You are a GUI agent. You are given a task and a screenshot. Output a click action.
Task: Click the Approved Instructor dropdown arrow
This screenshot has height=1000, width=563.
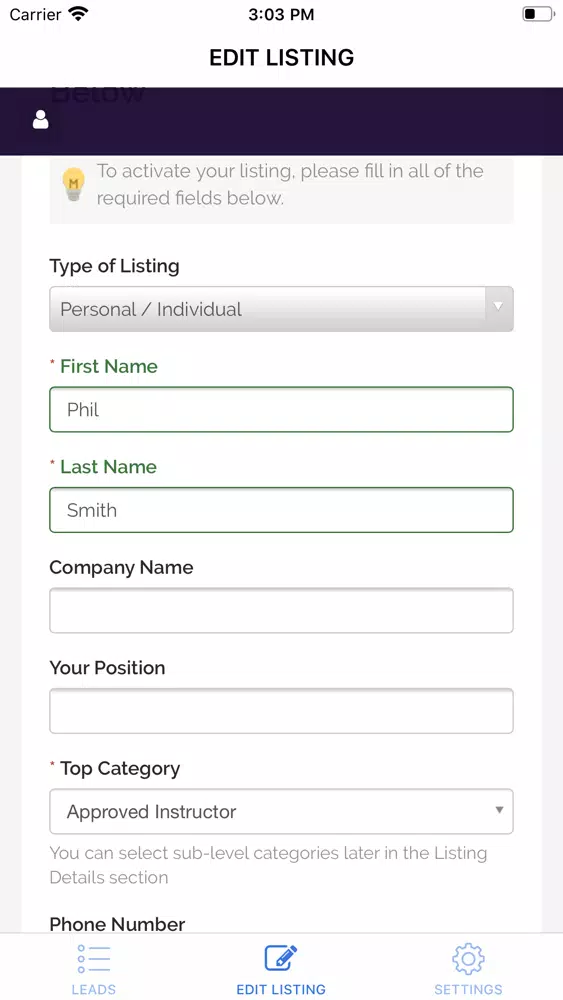pyautogui.click(x=499, y=810)
